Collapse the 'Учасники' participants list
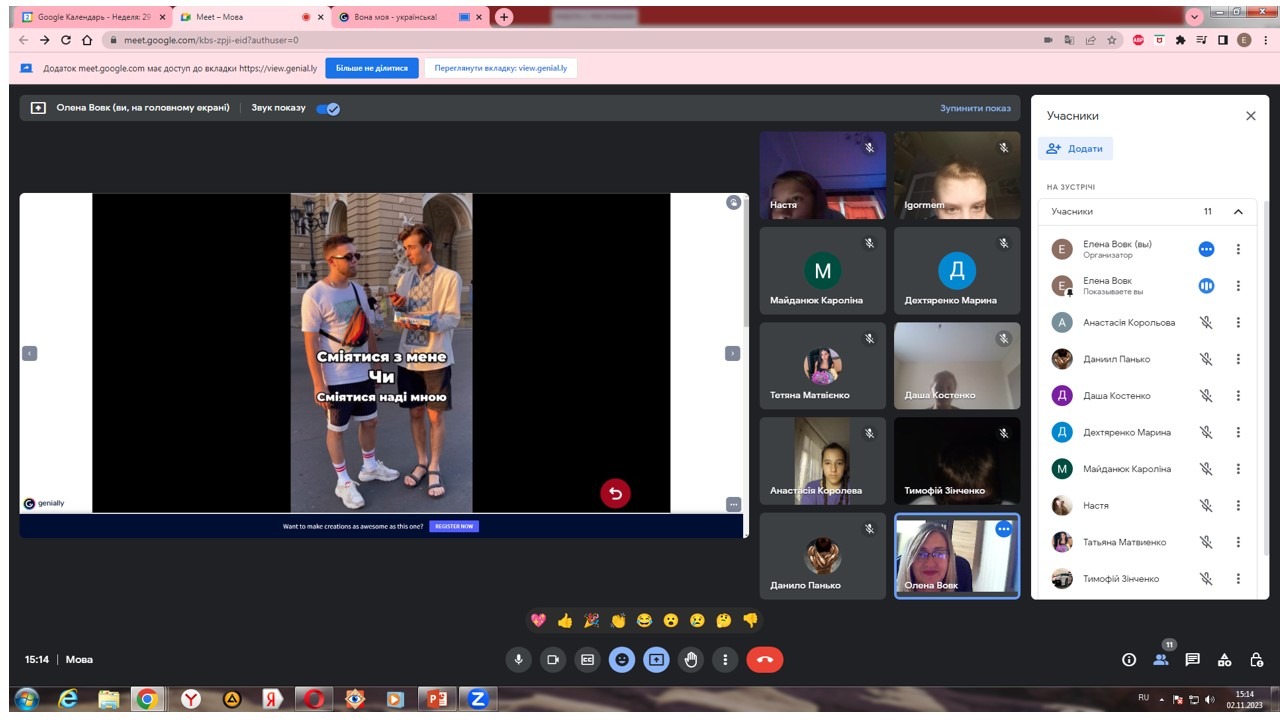1280x720 pixels. pyautogui.click(x=1238, y=212)
